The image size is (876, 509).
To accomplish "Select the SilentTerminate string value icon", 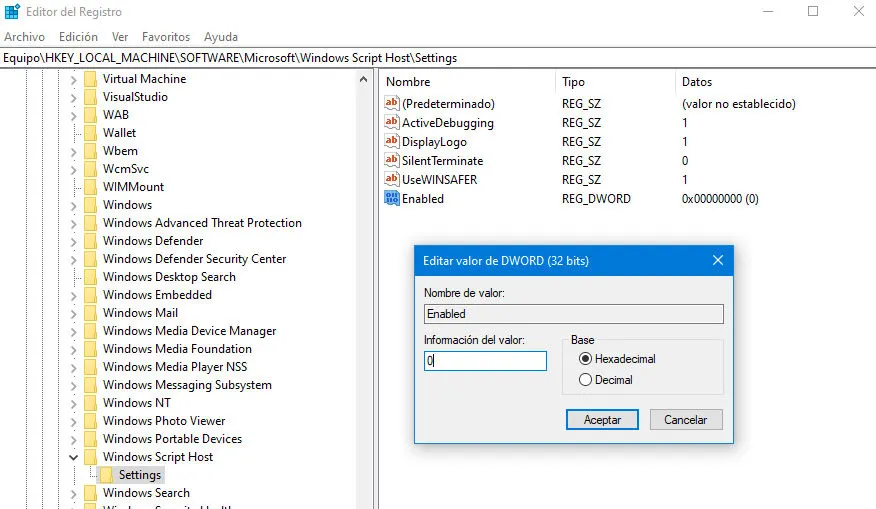I will click(392, 160).
